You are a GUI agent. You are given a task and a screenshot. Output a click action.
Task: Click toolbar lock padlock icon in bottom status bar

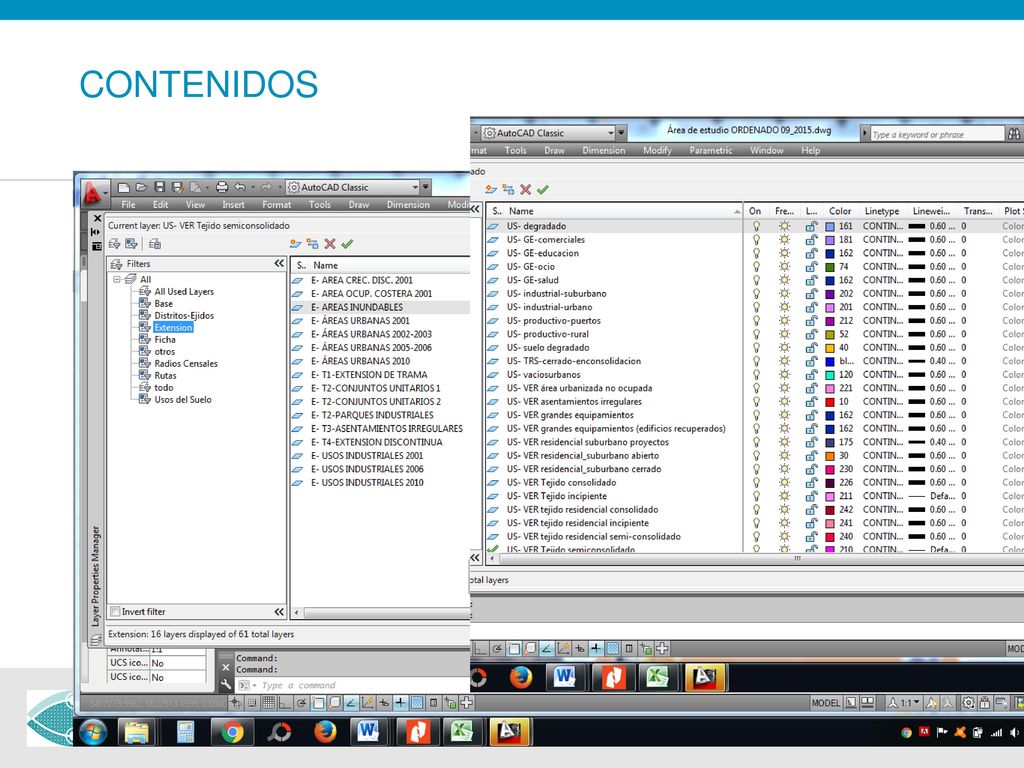(985, 703)
